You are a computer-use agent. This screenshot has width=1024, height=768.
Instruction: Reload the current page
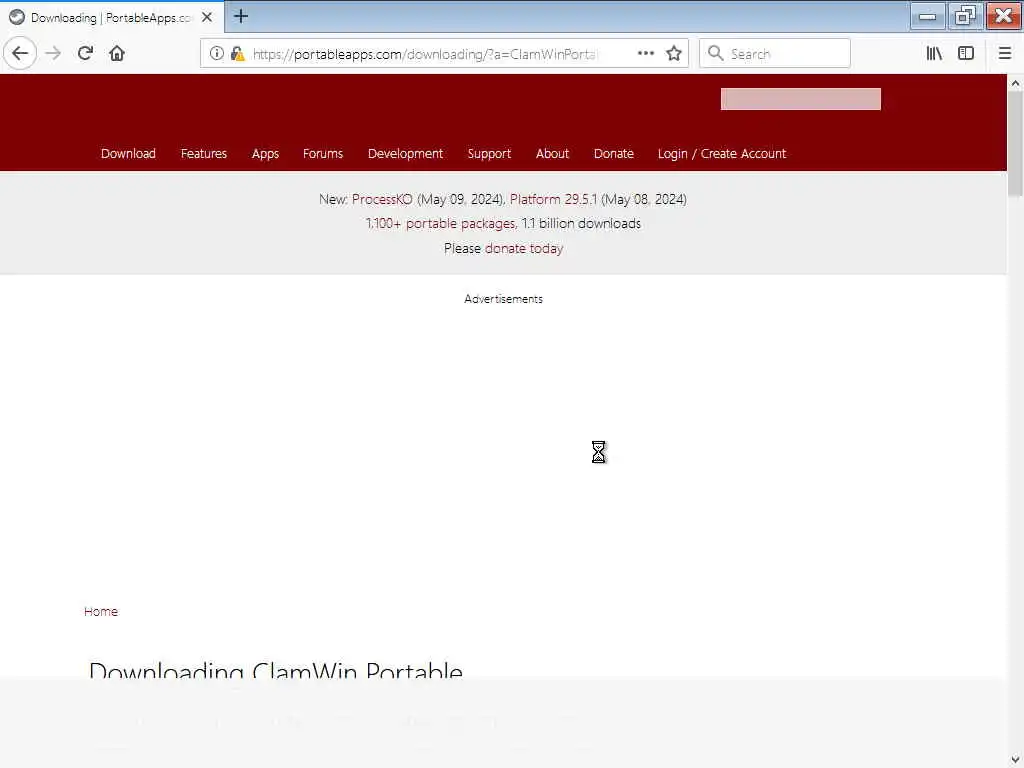(85, 54)
